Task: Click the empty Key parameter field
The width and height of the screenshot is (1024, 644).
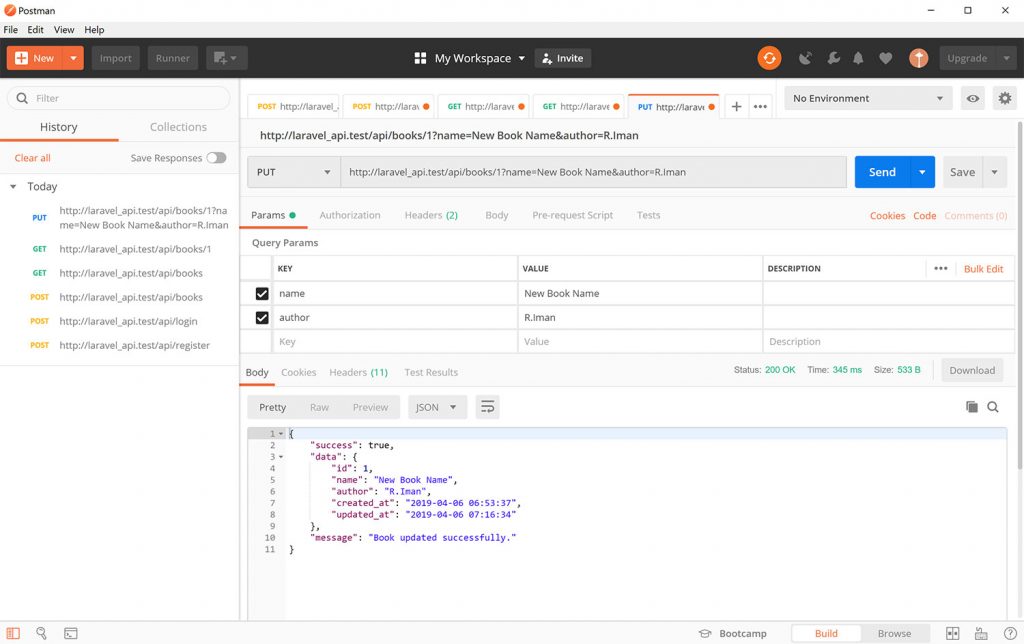Action: coord(394,342)
